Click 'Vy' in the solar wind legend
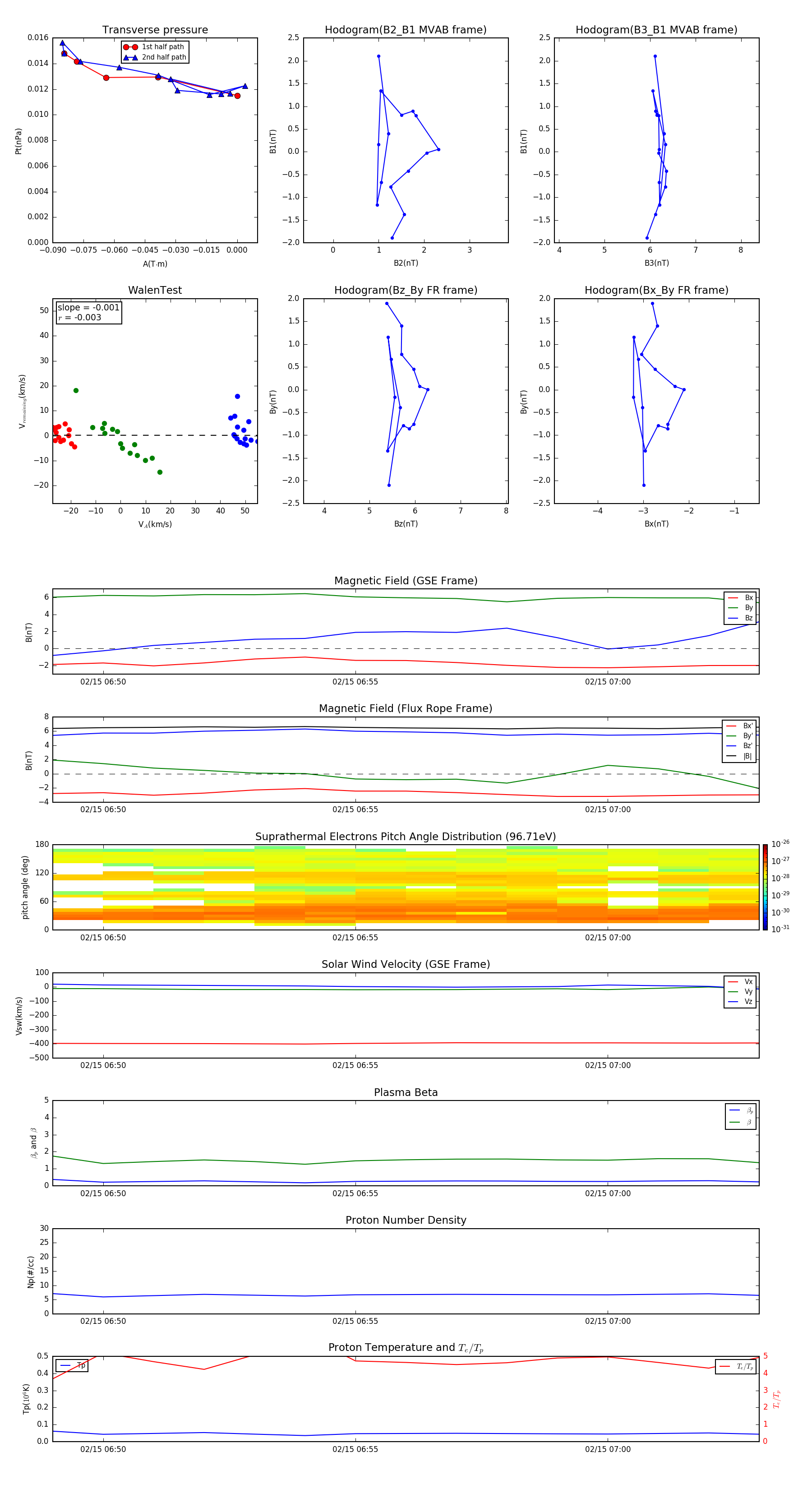 point(748,991)
